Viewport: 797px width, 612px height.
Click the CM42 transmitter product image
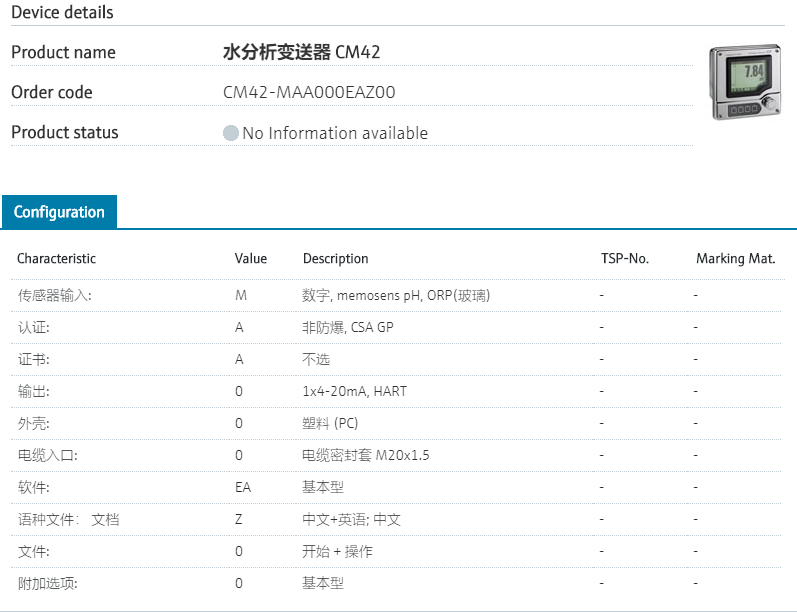745,83
